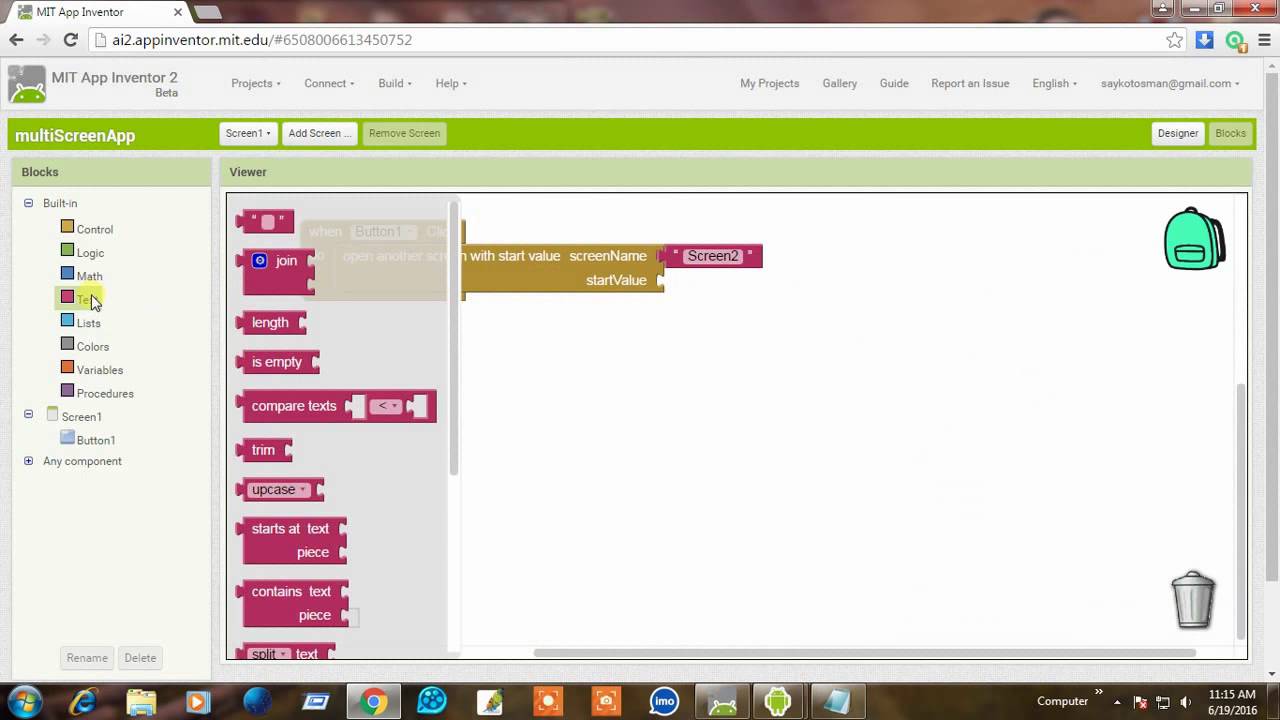The height and width of the screenshot is (720, 1280).
Task: Click the MIT App Inventor android logo
Action: [x=27, y=84]
